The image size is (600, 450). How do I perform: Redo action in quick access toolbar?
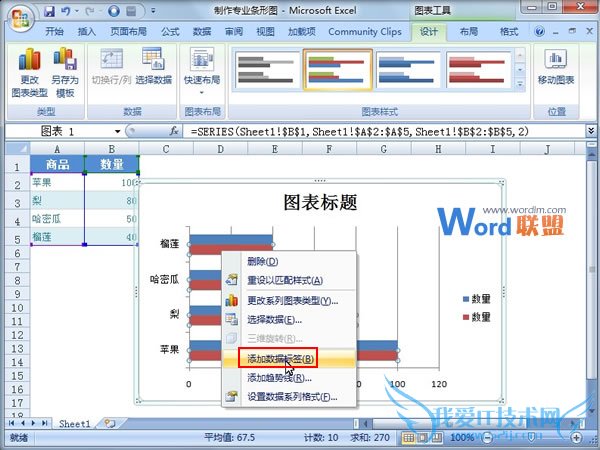90,11
